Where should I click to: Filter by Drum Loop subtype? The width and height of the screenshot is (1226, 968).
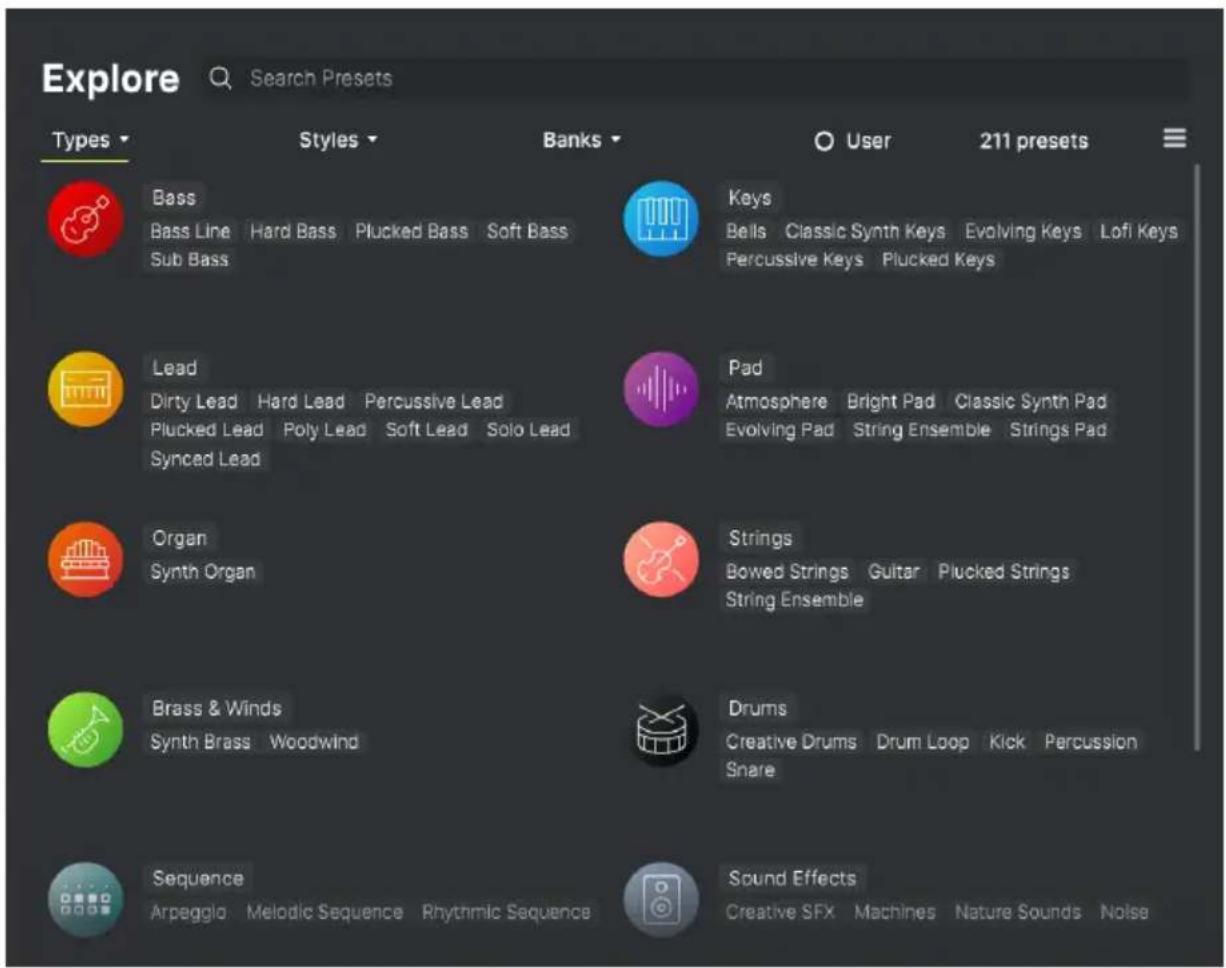tap(923, 743)
